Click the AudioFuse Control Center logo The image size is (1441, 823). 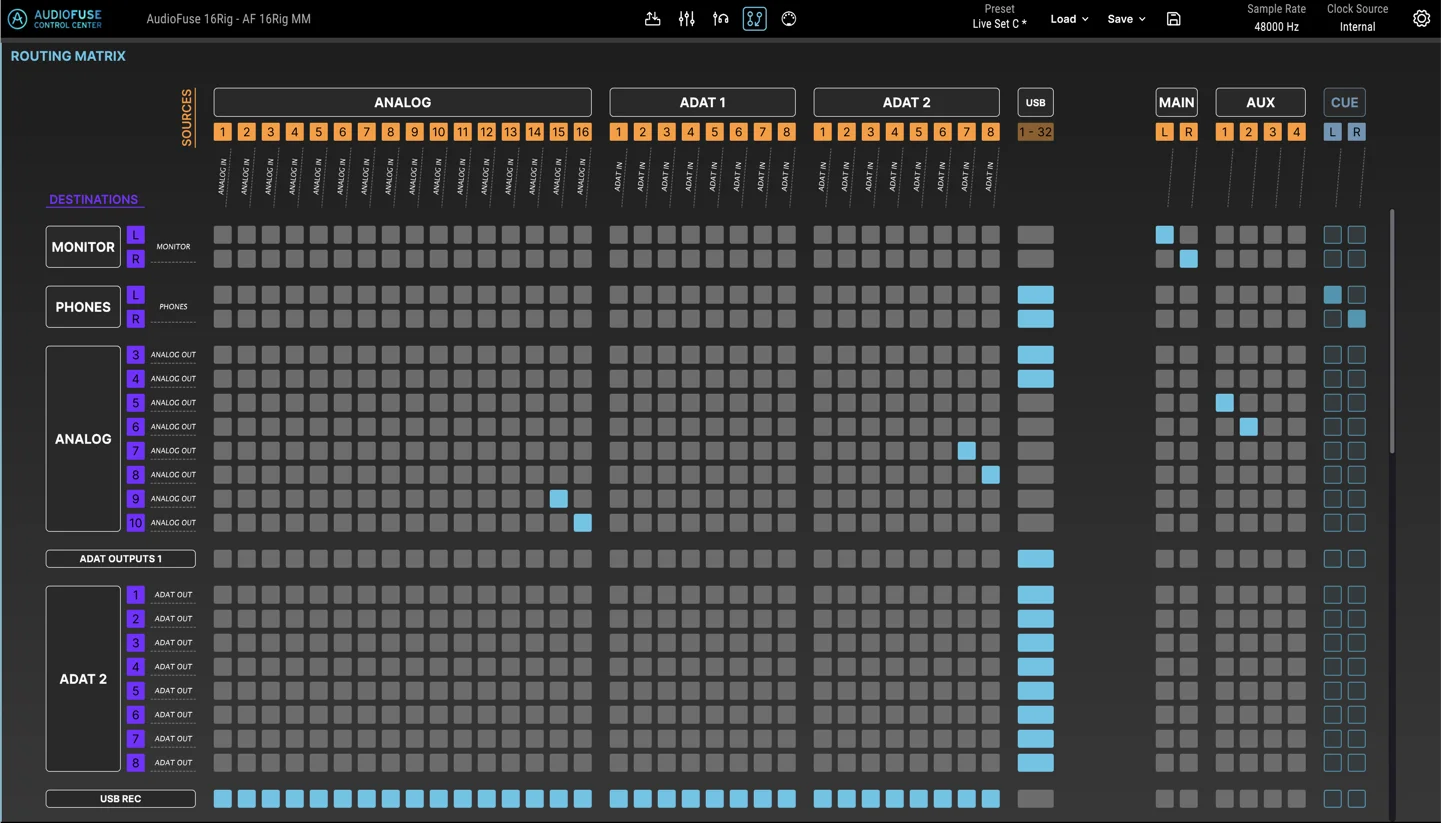coord(56,19)
